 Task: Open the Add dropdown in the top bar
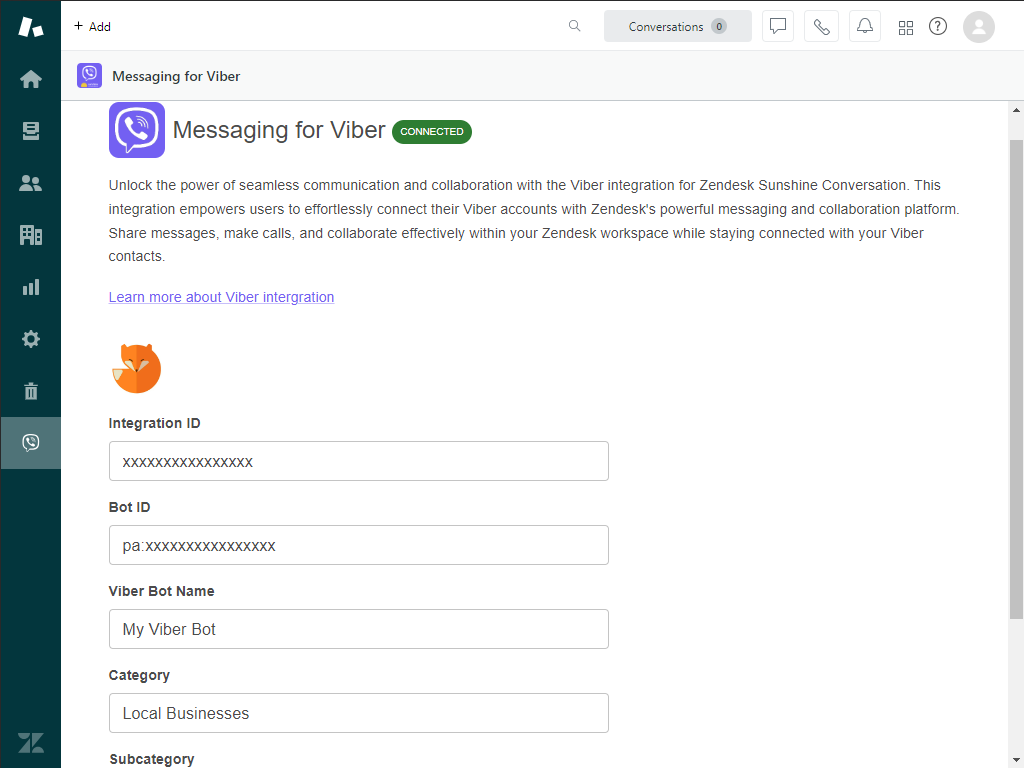pos(92,26)
